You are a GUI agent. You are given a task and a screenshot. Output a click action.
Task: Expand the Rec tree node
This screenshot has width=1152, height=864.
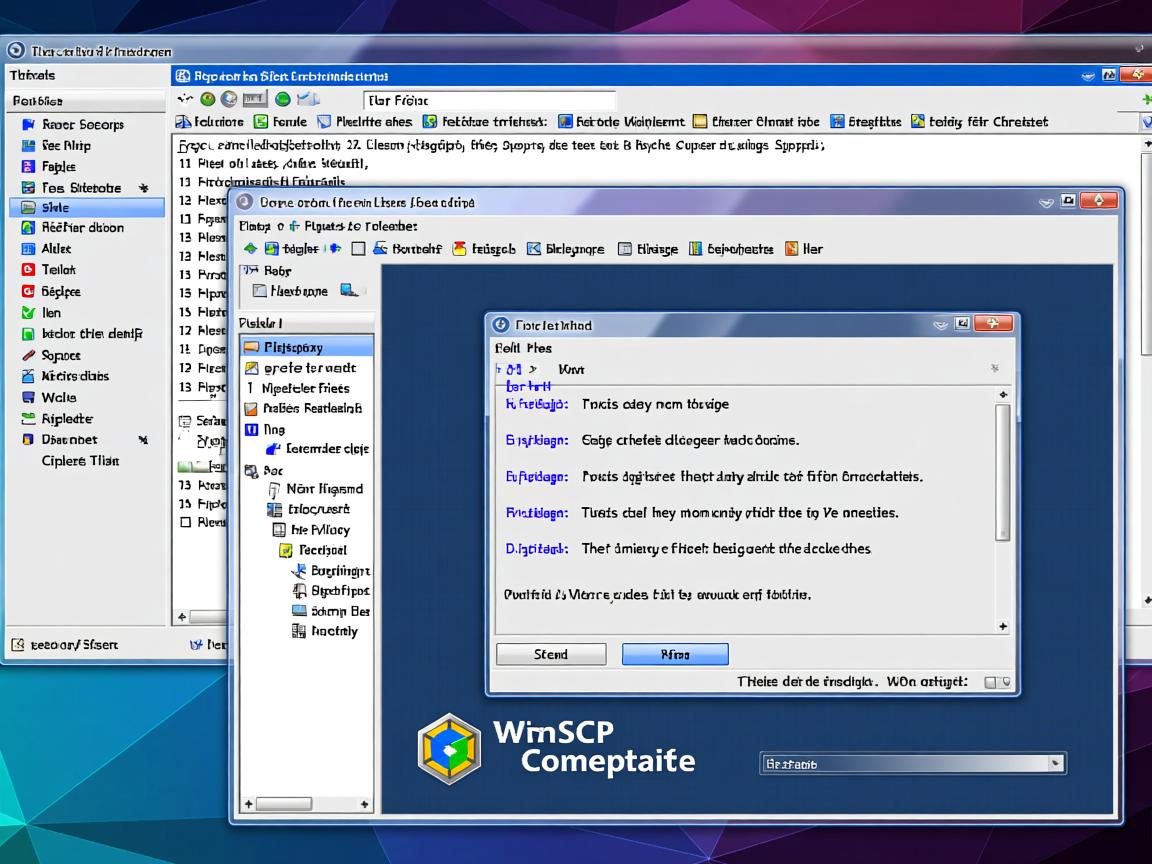pos(252,470)
